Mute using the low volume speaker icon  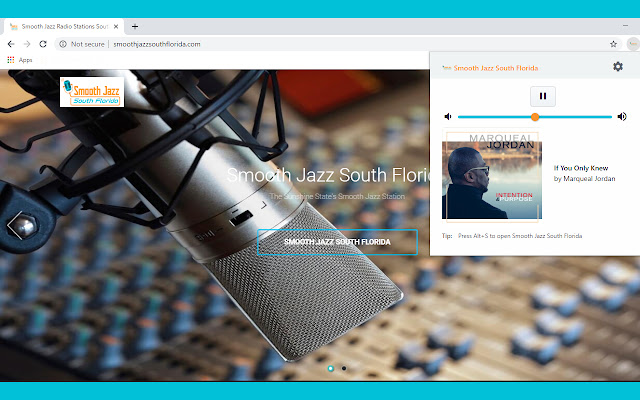tap(448, 117)
